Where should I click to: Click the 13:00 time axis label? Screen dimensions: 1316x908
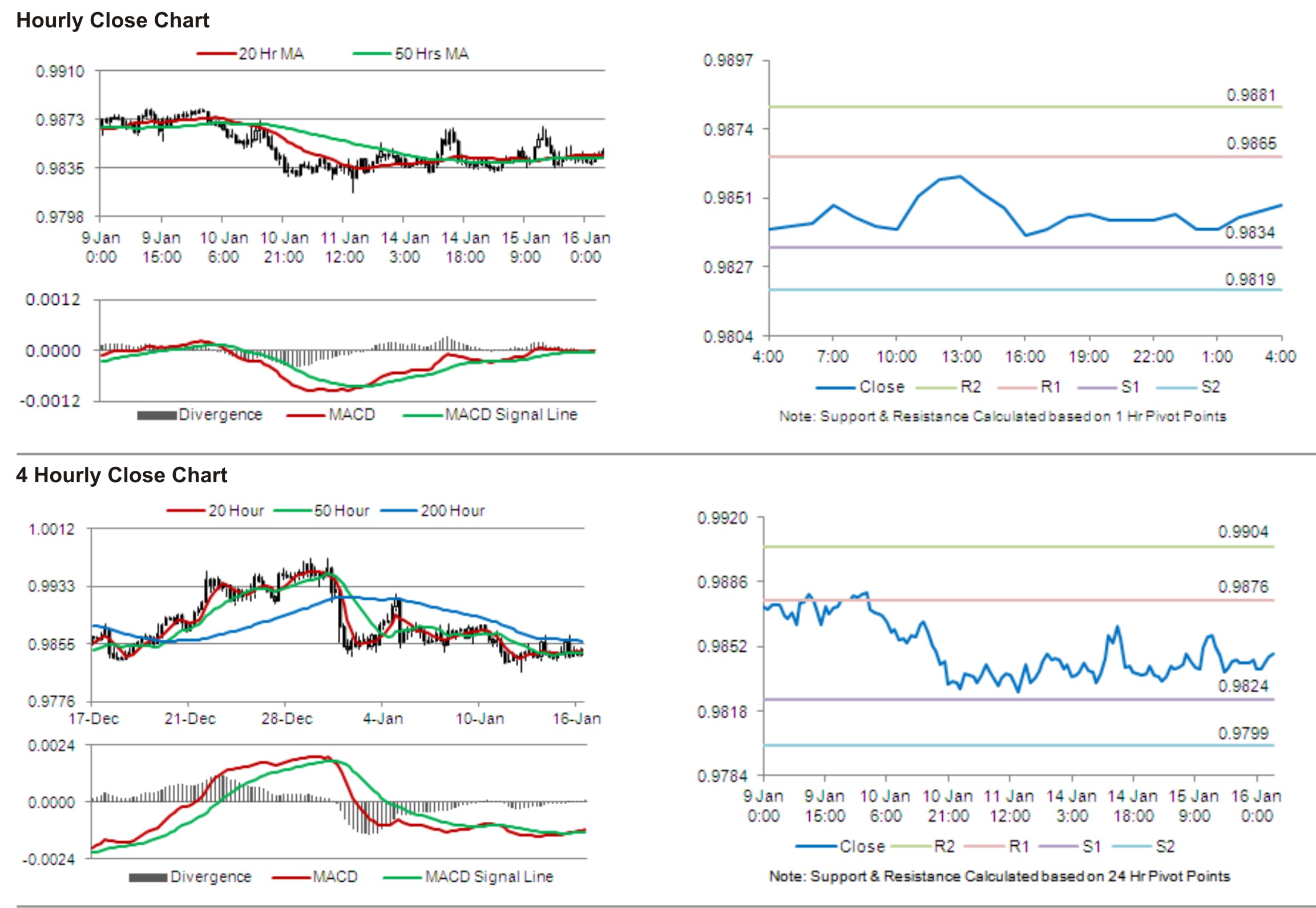click(961, 357)
